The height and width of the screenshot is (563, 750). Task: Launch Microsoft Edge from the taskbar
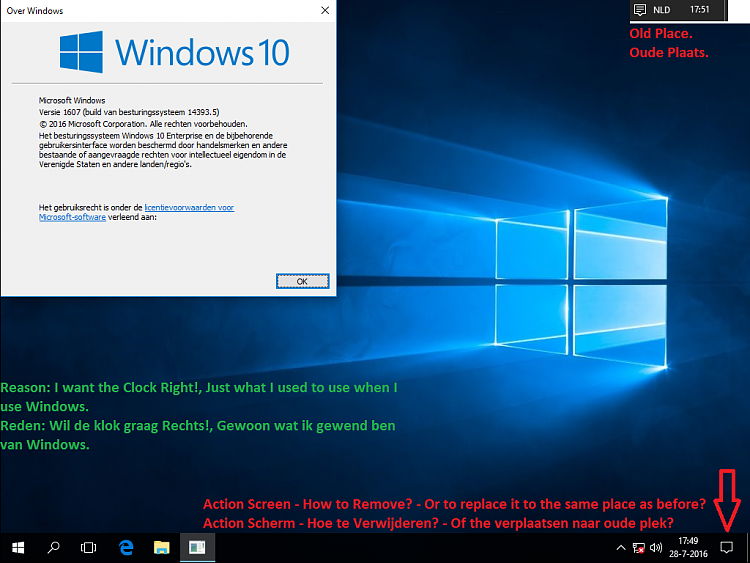(x=126, y=548)
